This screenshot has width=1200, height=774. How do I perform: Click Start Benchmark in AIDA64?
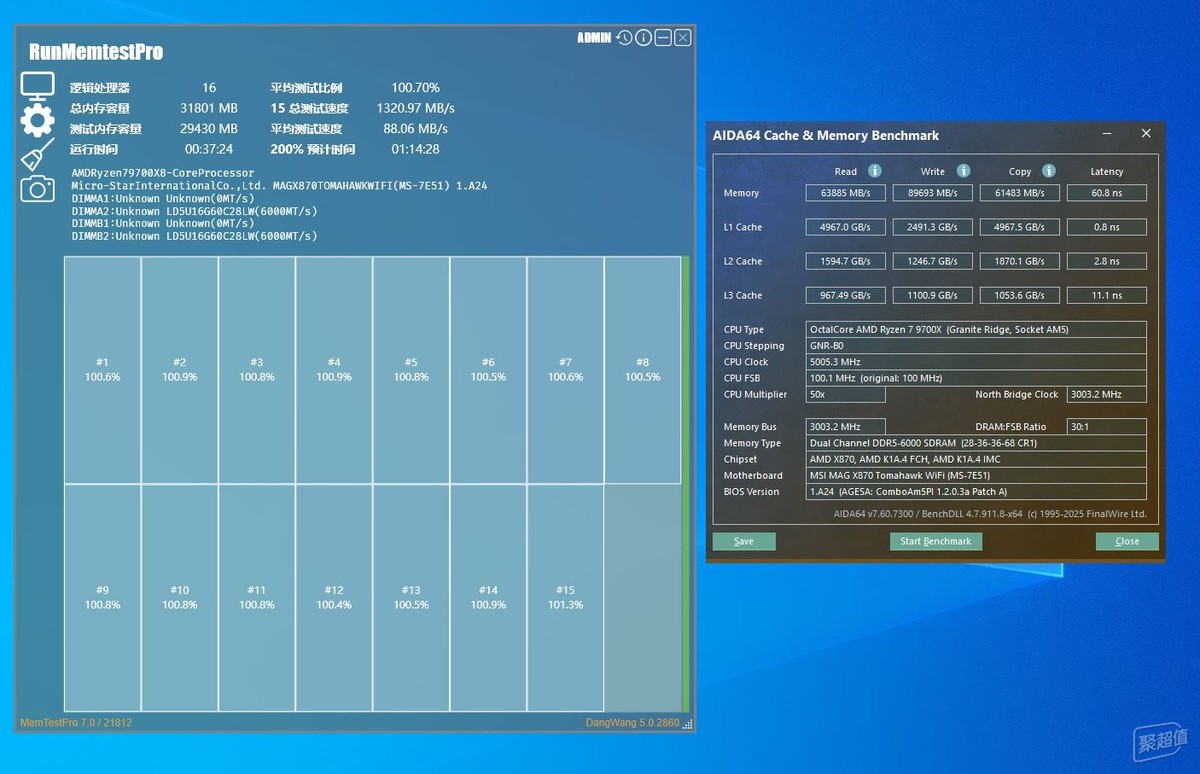(x=936, y=541)
